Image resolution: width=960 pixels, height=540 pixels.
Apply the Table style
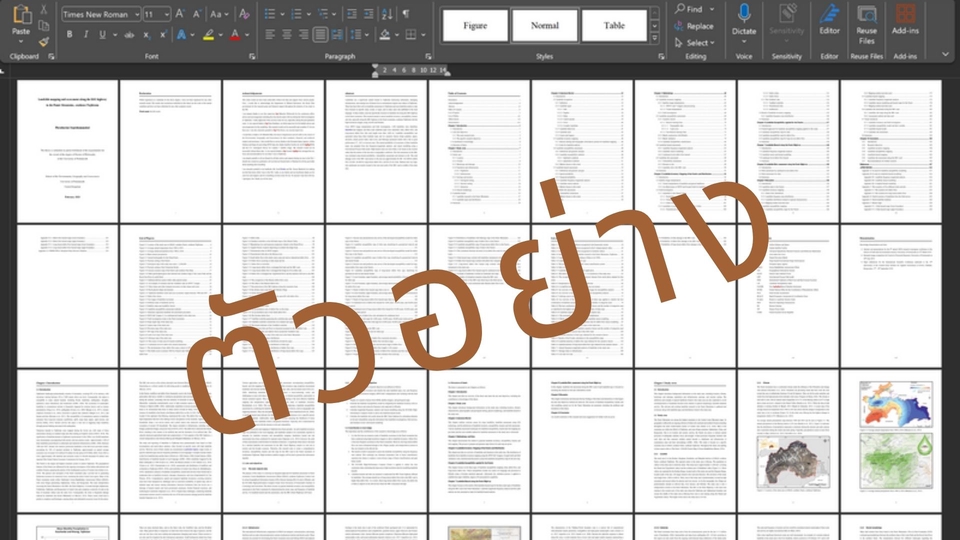click(x=614, y=26)
